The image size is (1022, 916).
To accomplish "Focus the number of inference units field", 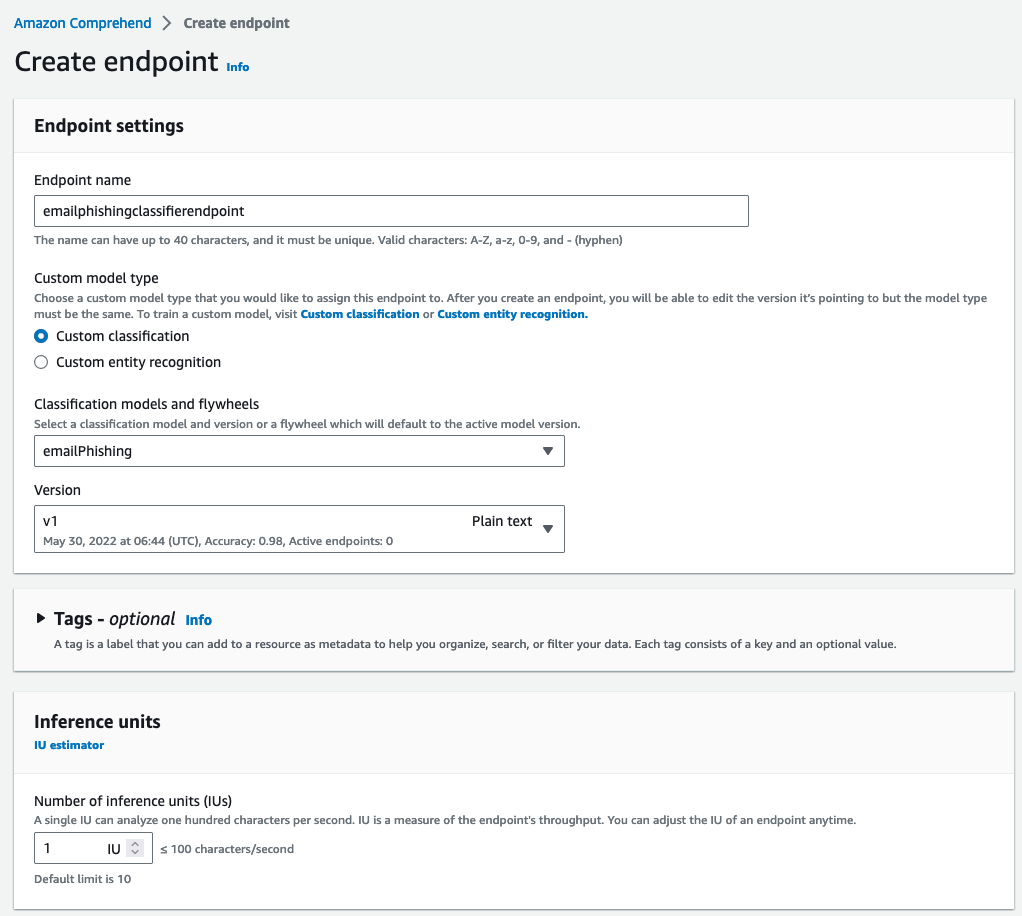I will pyautogui.click(x=72, y=849).
